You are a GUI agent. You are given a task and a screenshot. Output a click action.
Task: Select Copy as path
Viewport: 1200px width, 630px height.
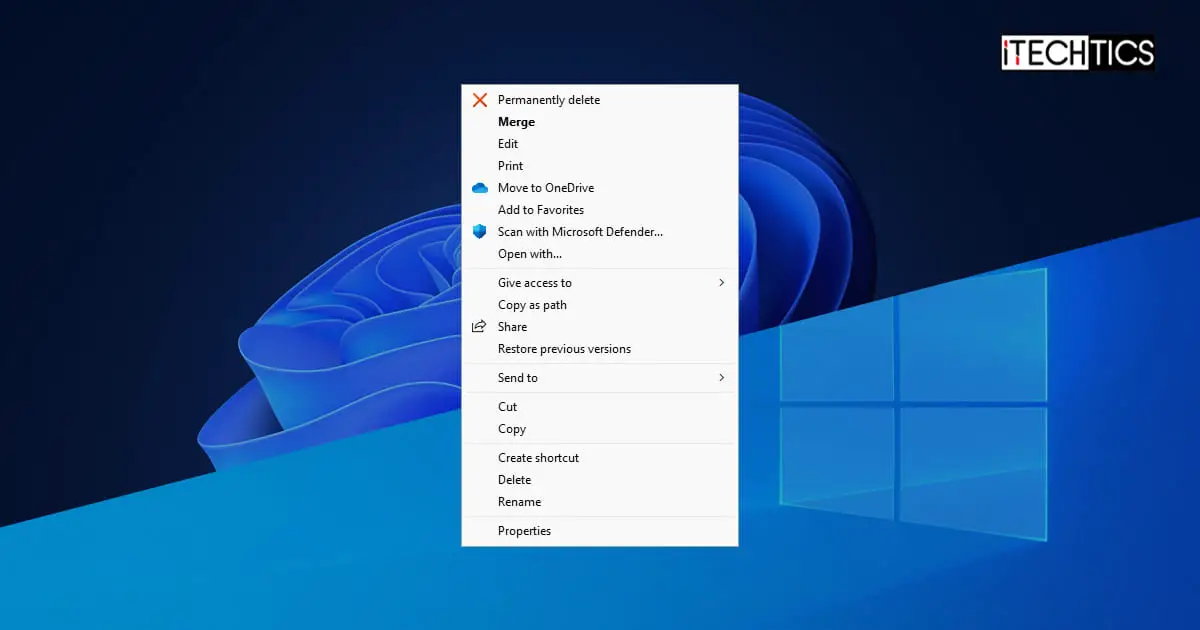(x=600, y=305)
